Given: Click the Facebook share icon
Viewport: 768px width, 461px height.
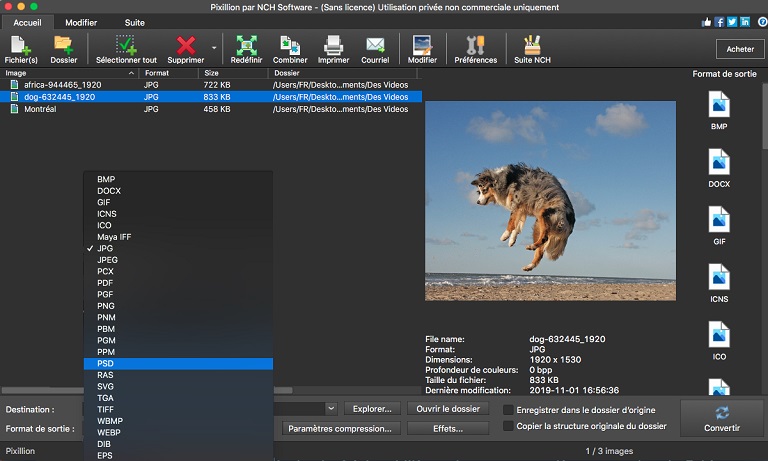Looking at the screenshot, I should click(x=719, y=22).
